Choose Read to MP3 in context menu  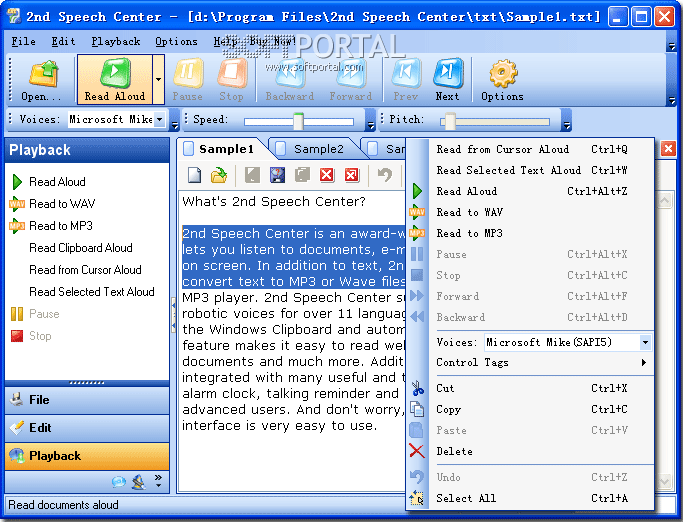(530, 233)
